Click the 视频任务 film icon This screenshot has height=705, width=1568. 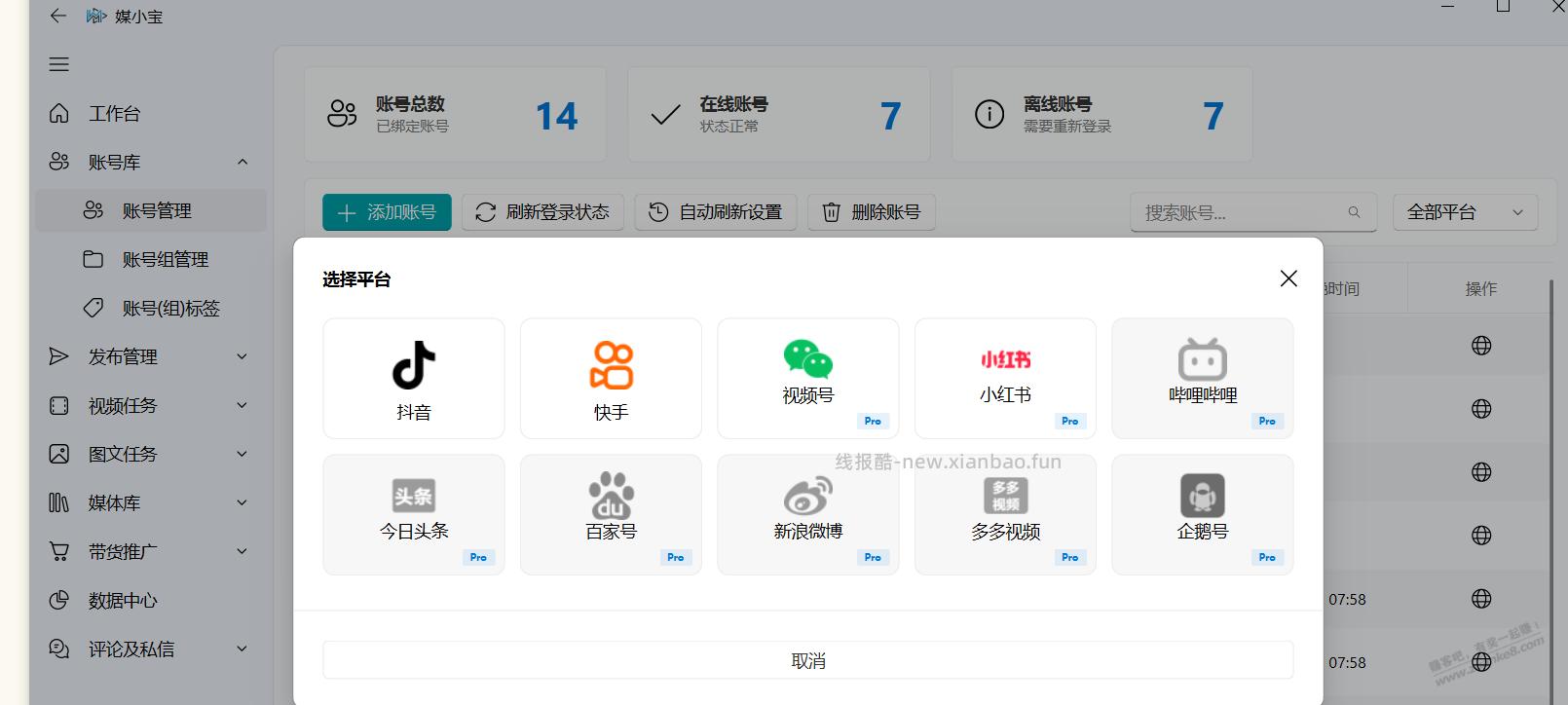click(x=59, y=405)
